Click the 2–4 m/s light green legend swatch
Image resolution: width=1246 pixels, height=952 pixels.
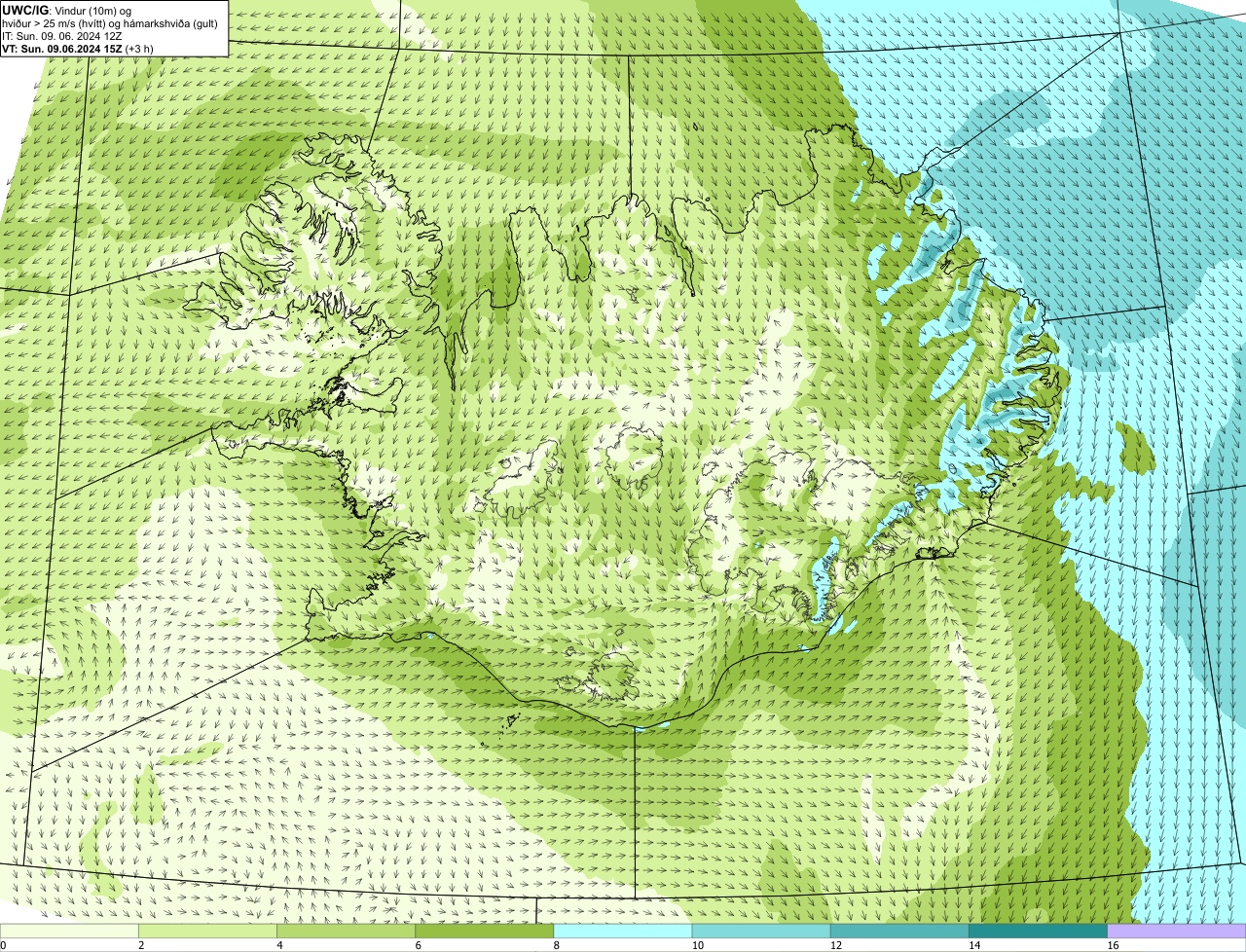[207, 932]
